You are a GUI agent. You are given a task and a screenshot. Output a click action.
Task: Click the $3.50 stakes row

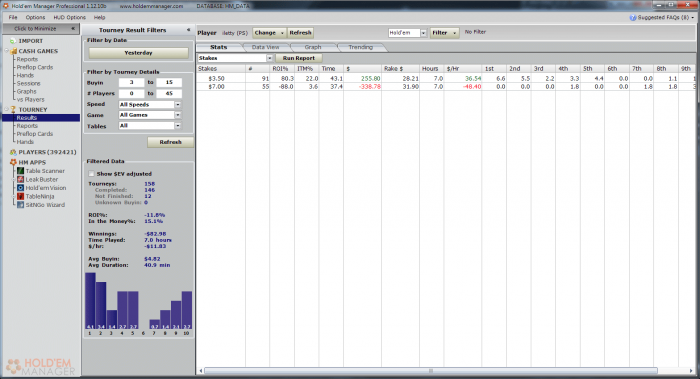click(446, 79)
